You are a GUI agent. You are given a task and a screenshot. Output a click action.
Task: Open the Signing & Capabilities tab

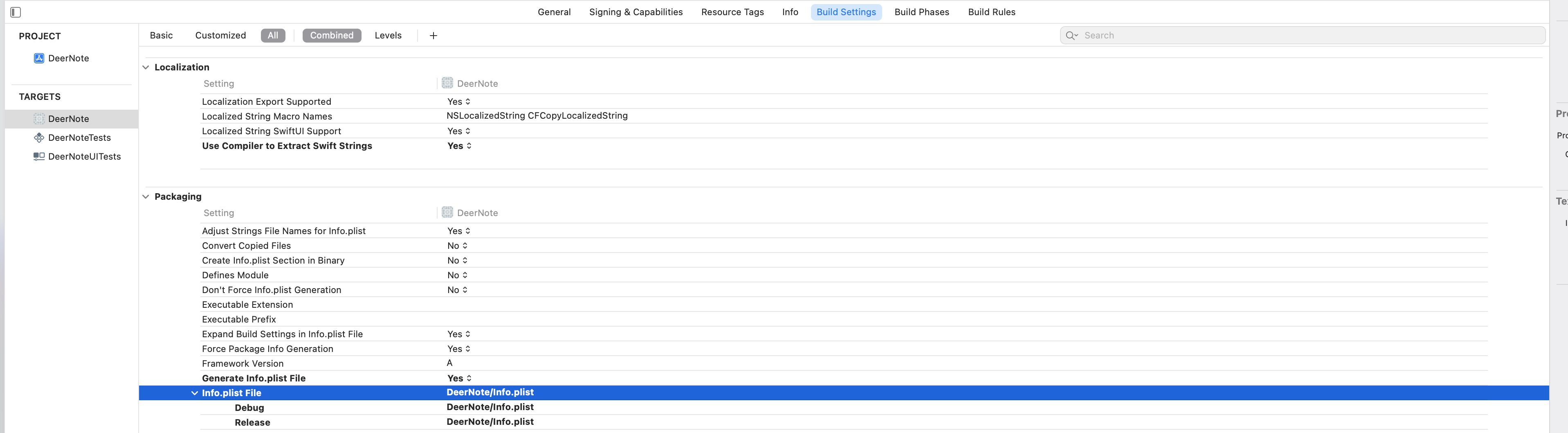(636, 12)
